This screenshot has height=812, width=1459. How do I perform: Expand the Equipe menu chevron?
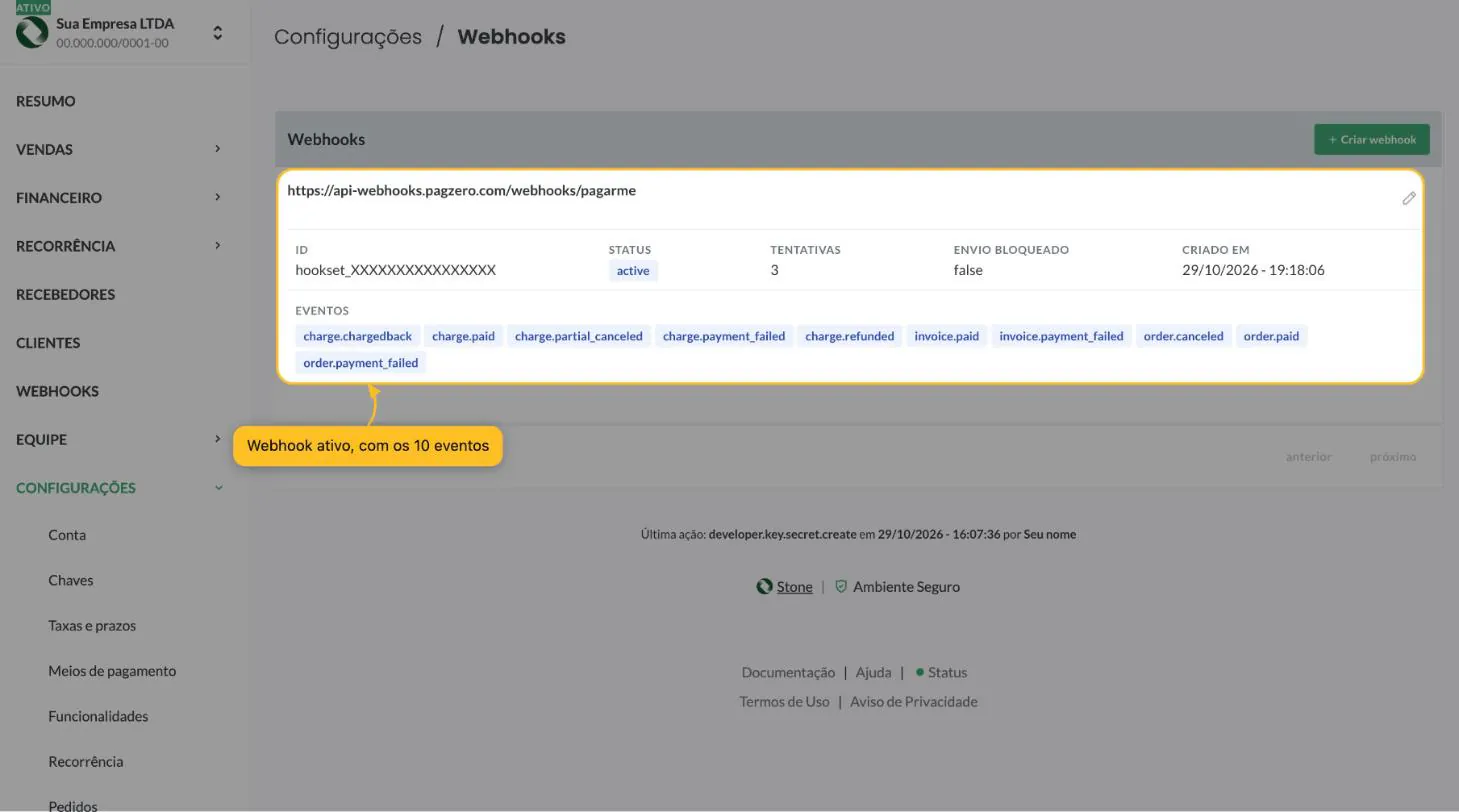[x=217, y=439]
